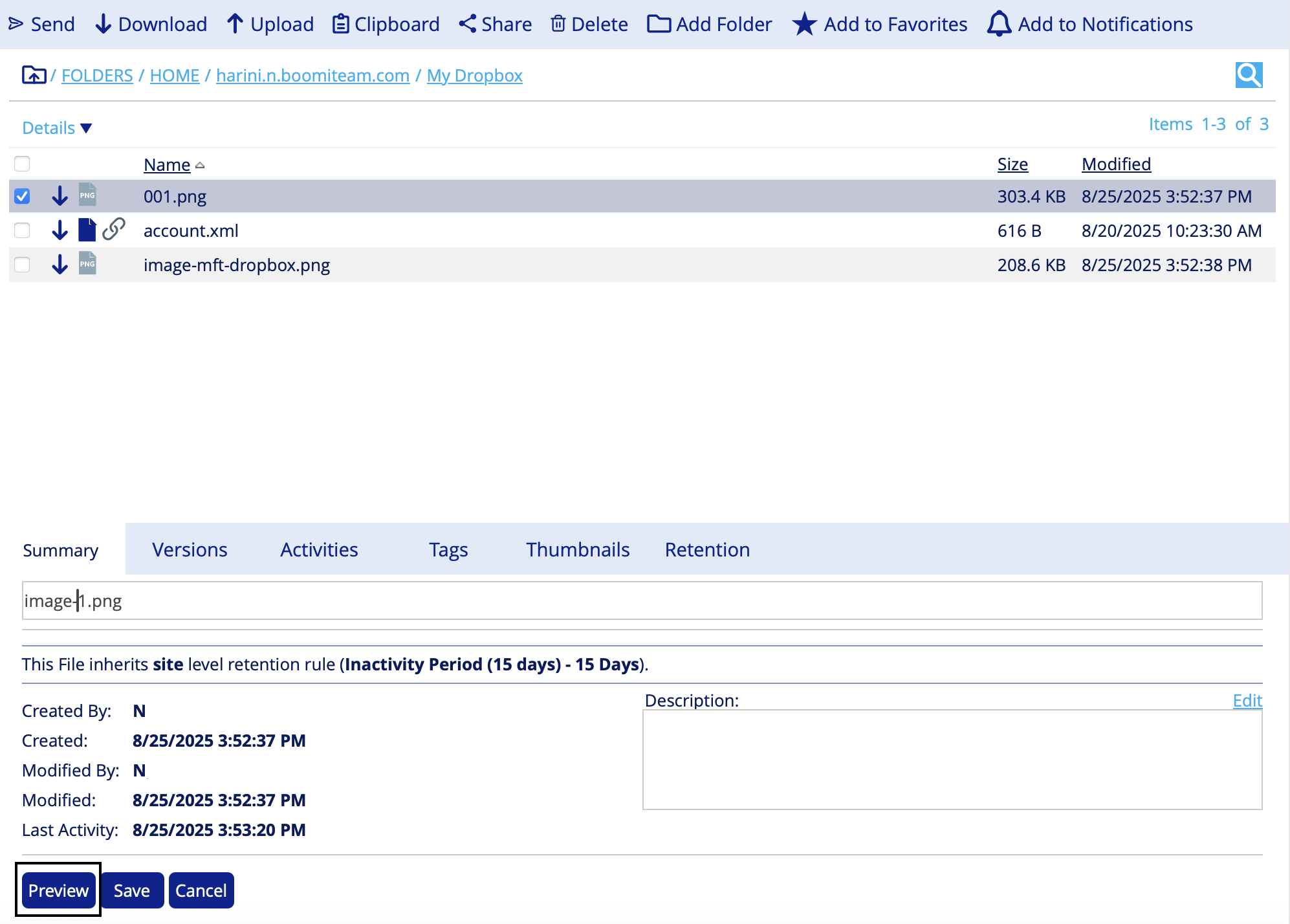The image size is (1290, 924).
Task: Switch to the Versions tab
Action: tap(190, 549)
